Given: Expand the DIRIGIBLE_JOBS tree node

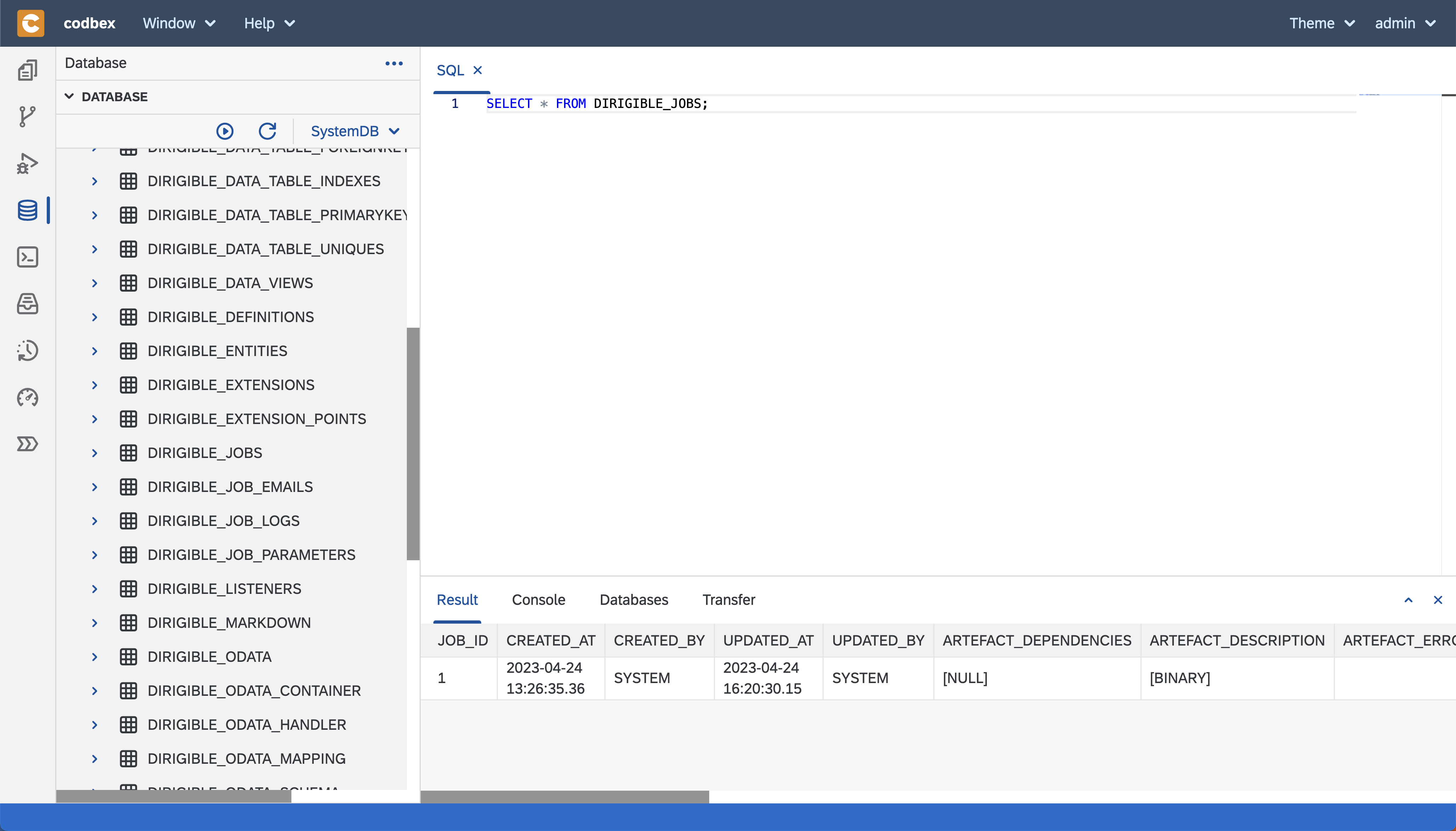Looking at the screenshot, I should point(95,453).
